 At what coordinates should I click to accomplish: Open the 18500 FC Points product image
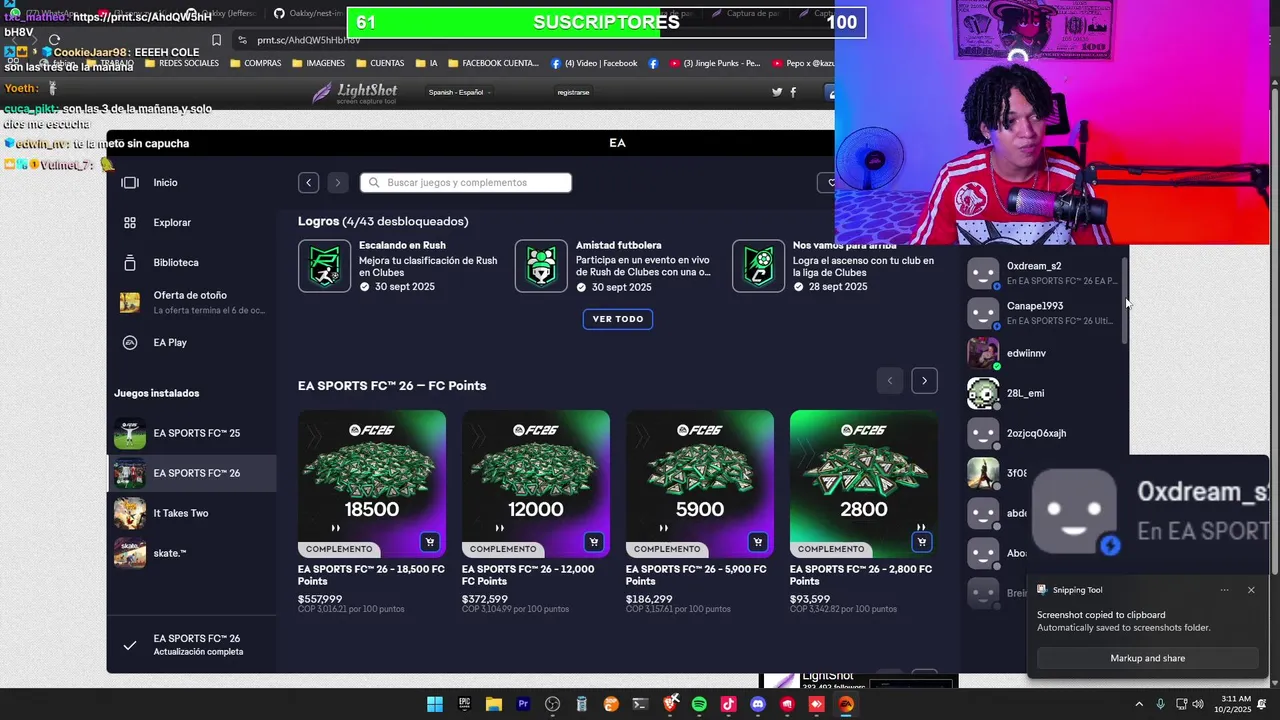coord(372,484)
